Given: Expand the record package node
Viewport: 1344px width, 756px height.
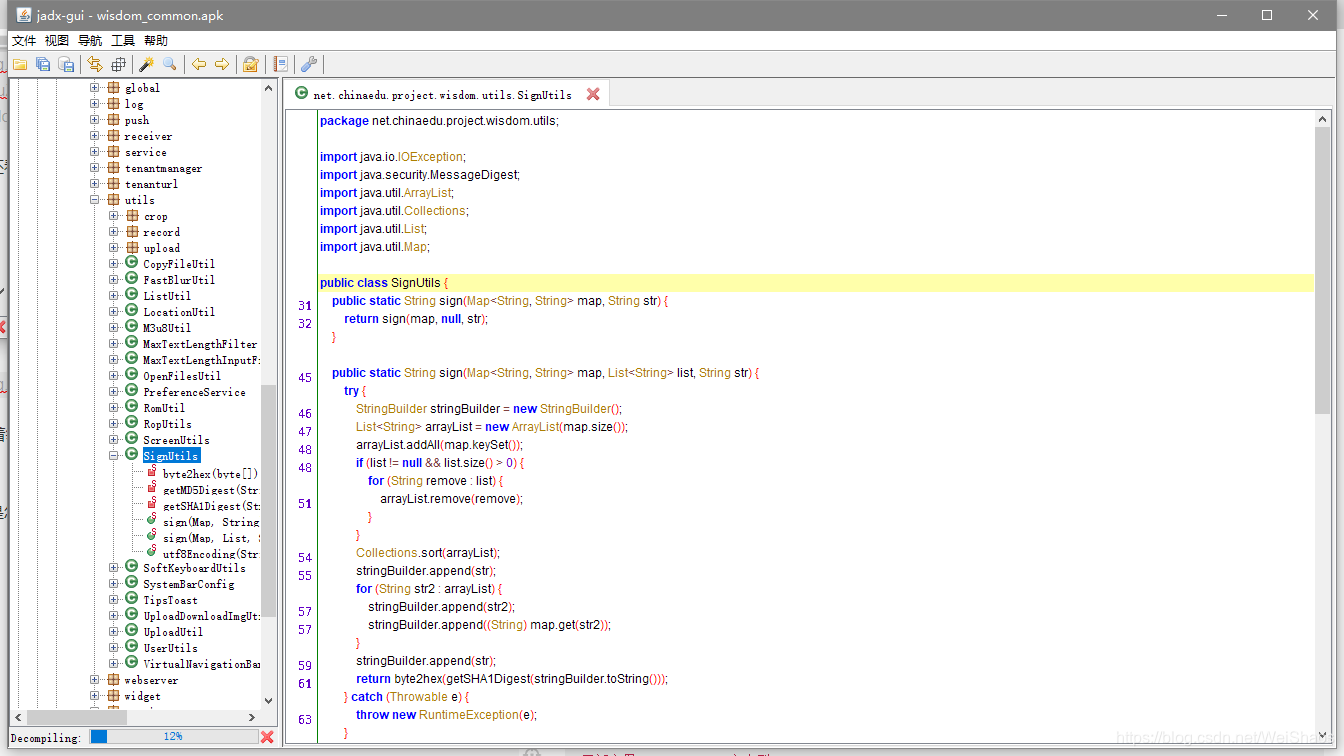Looking at the screenshot, I should point(114,231).
